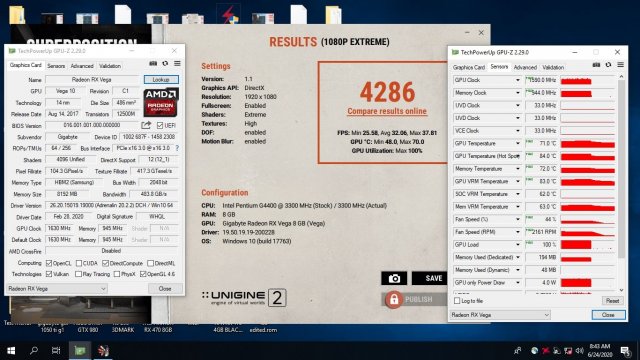Expand the SOC VRM Temperature sensor dropdown

click(518, 194)
